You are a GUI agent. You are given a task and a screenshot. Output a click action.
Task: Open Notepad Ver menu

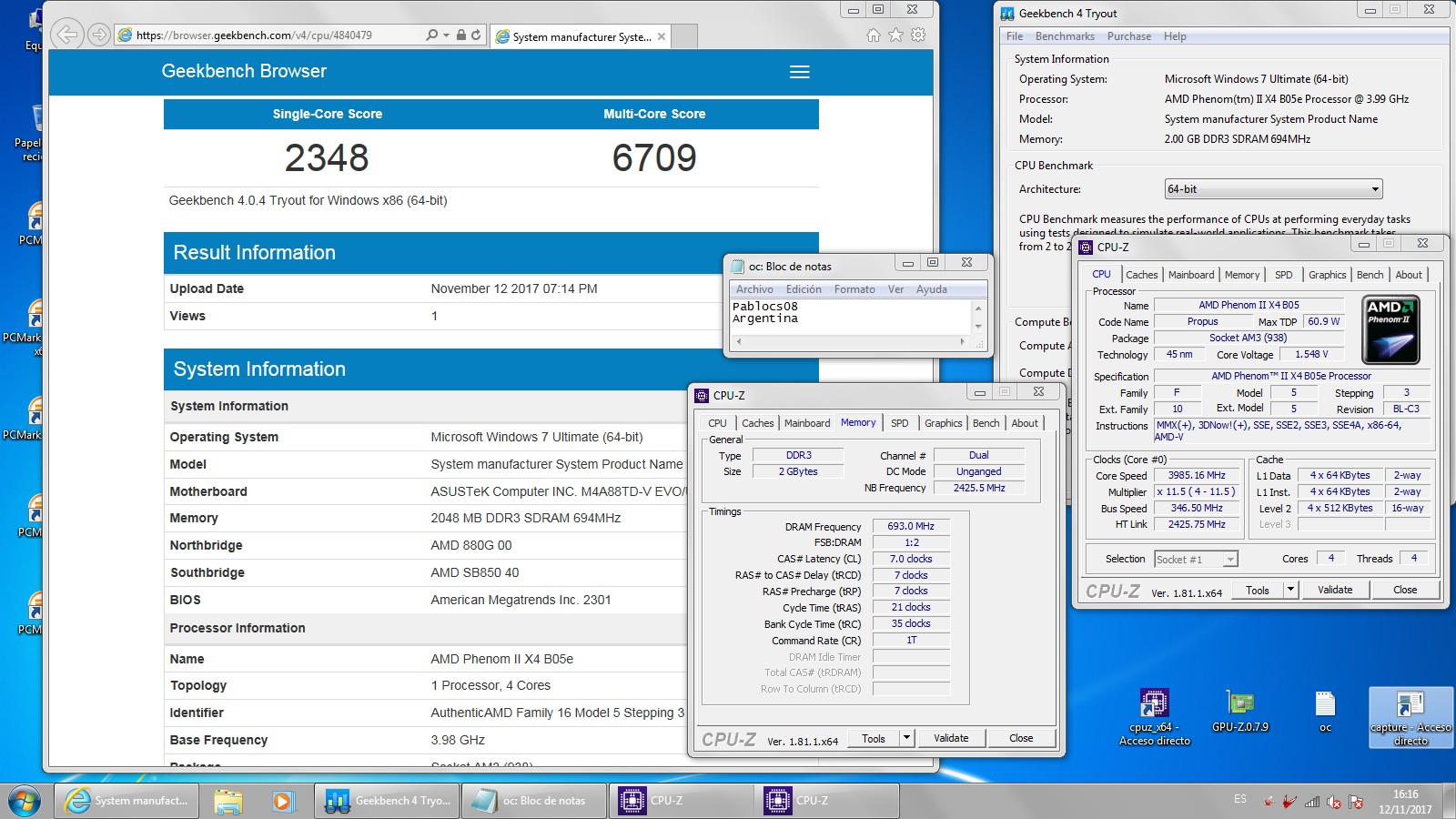click(895, 289)
